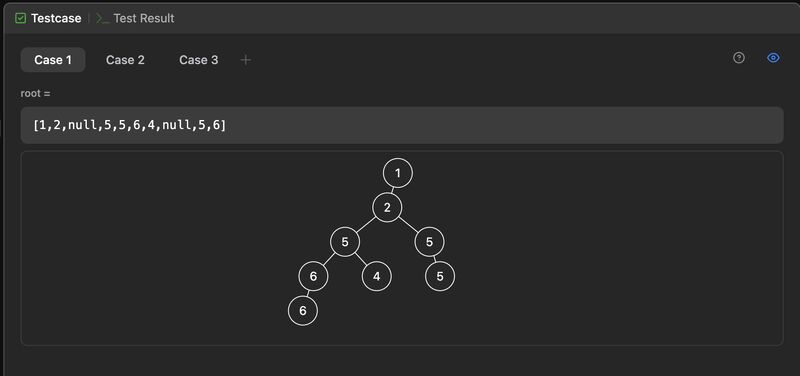Switch to the Testcase tab
This screenshot has height=376, width=800.
(x=48, y=18)
